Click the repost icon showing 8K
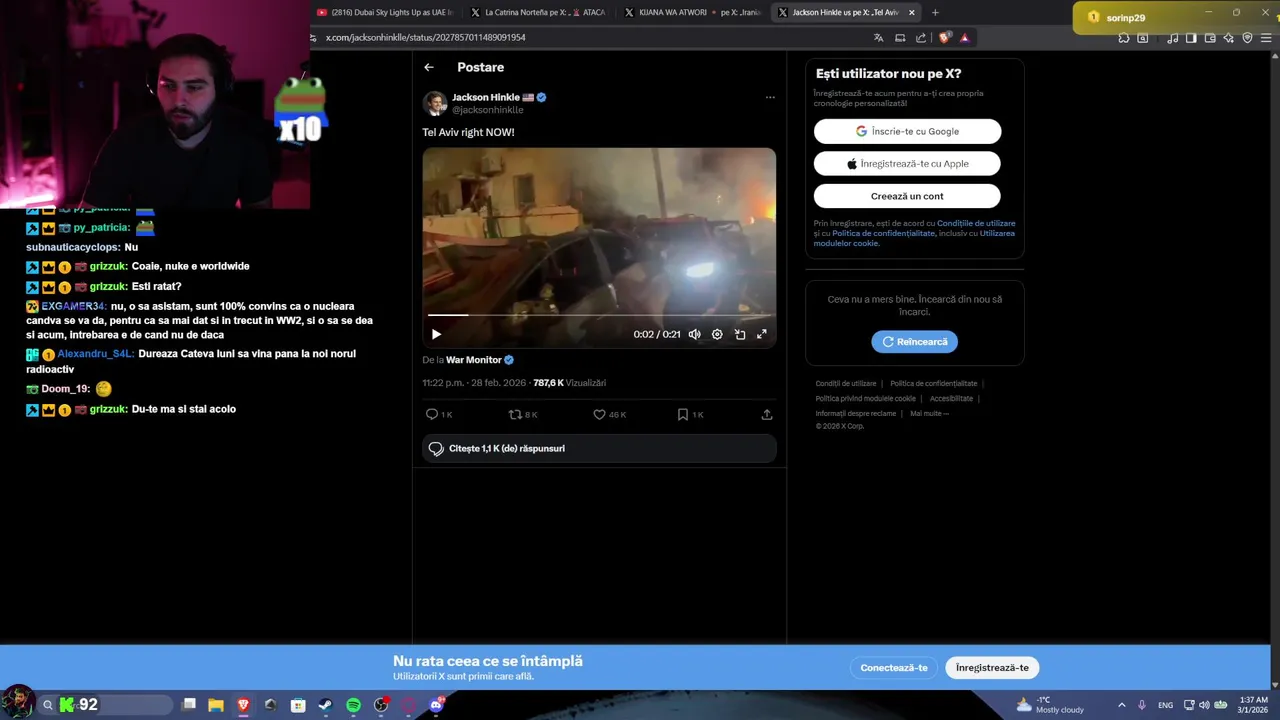Viewport: 1280px width, 720px height. pos(523,414)
